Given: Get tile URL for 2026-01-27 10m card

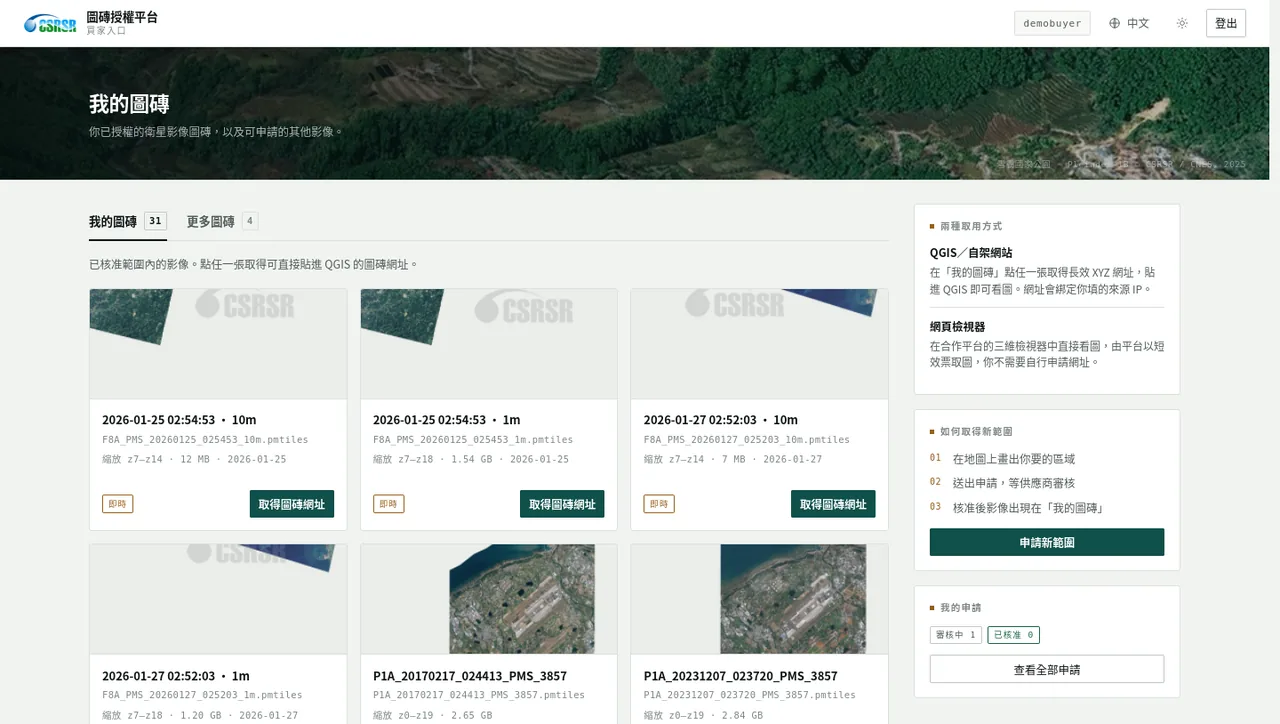Looking at the screenshot, I should click(x=833, y=504).
